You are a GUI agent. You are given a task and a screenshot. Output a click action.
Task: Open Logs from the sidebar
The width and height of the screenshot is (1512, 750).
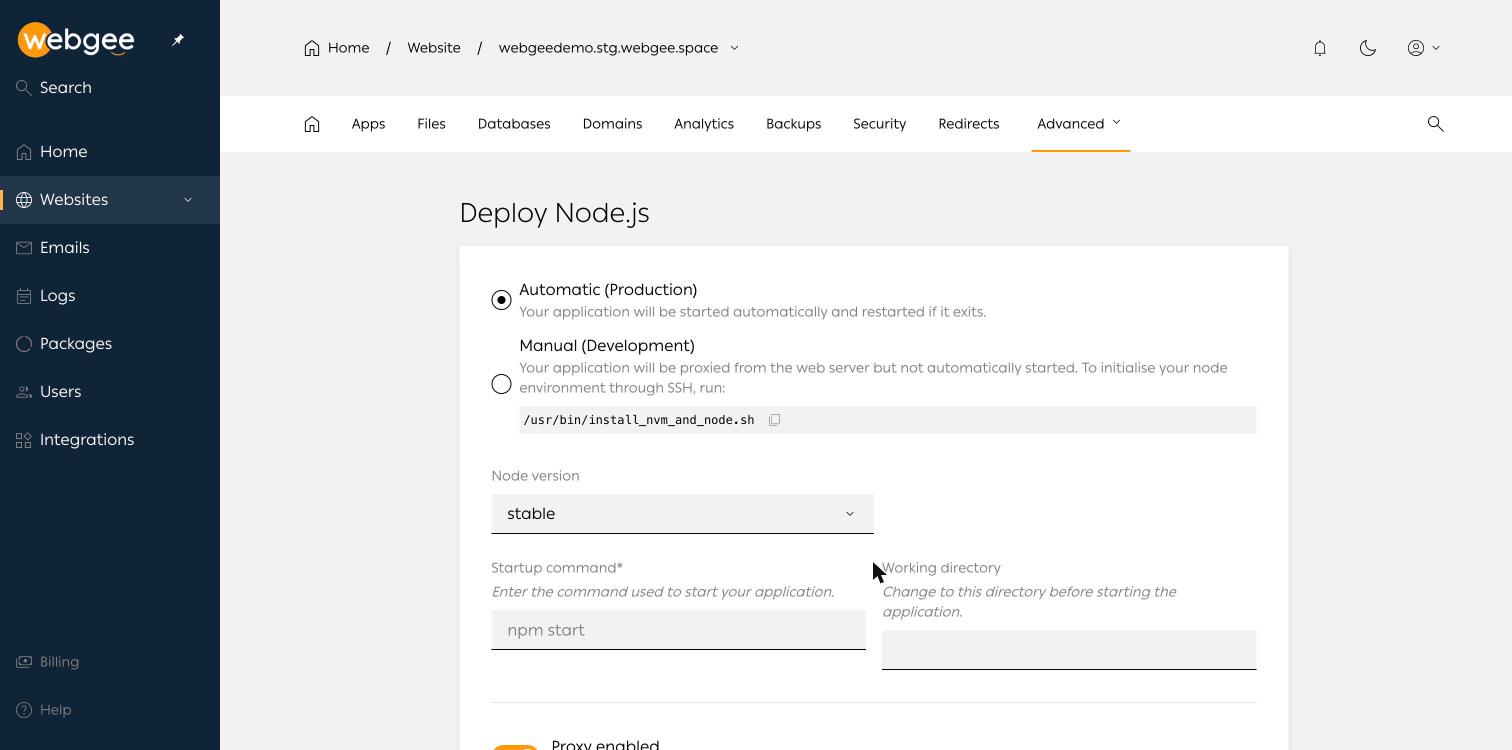point(58,296)
